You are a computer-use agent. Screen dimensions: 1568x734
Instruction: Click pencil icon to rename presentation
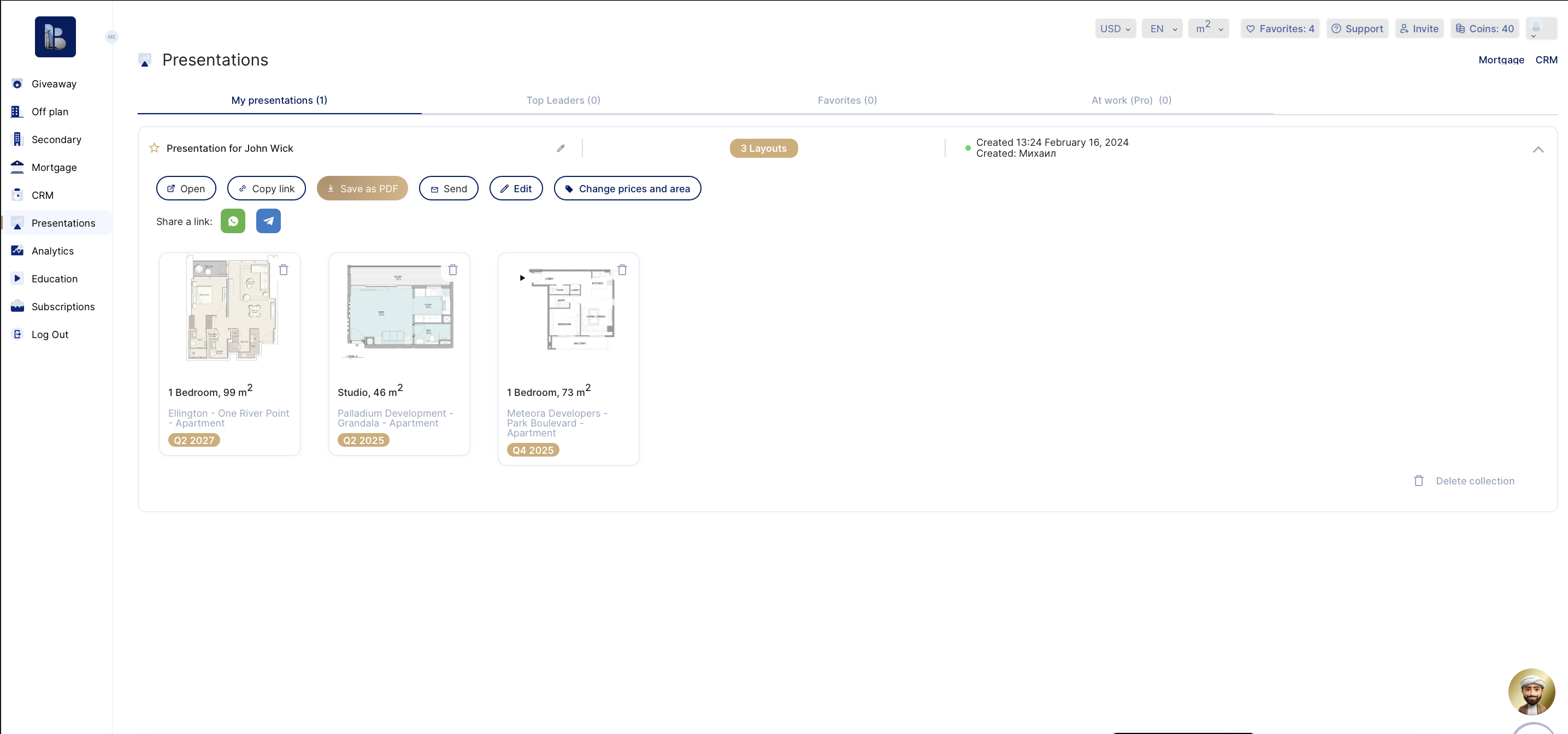pos(561,148)
